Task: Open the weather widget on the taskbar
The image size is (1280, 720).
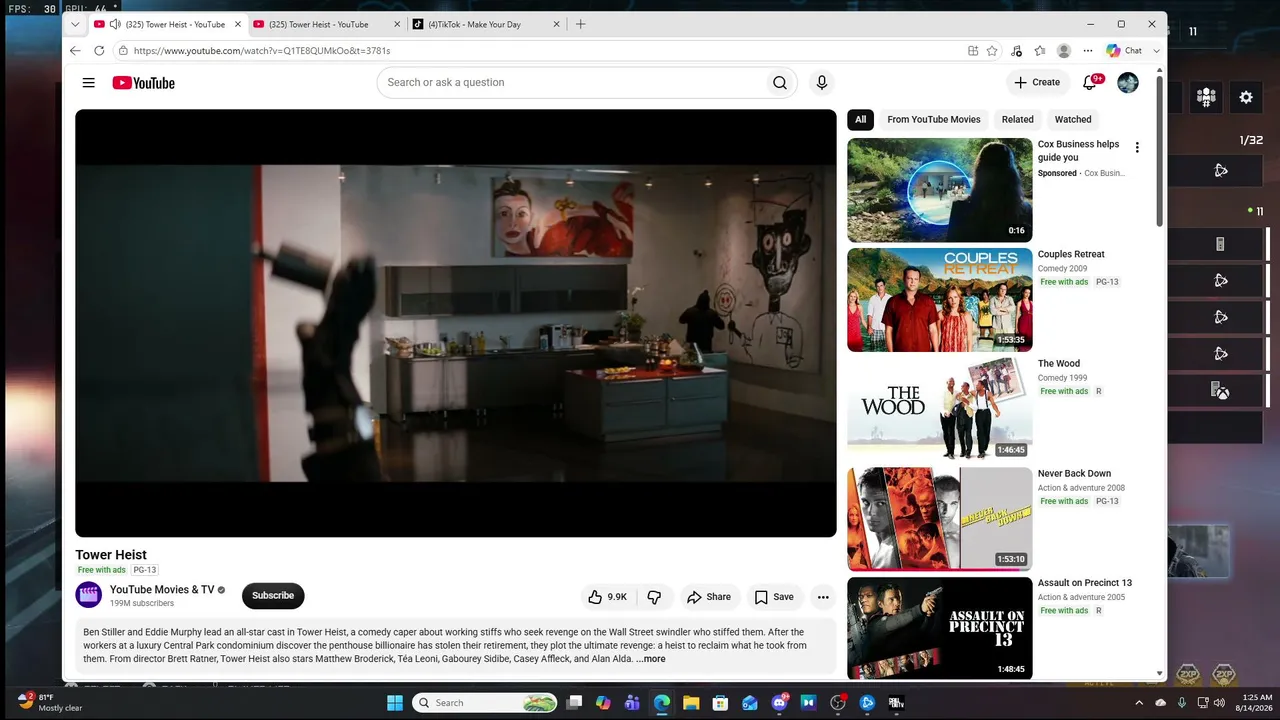Action: click(x=50, y=702)
